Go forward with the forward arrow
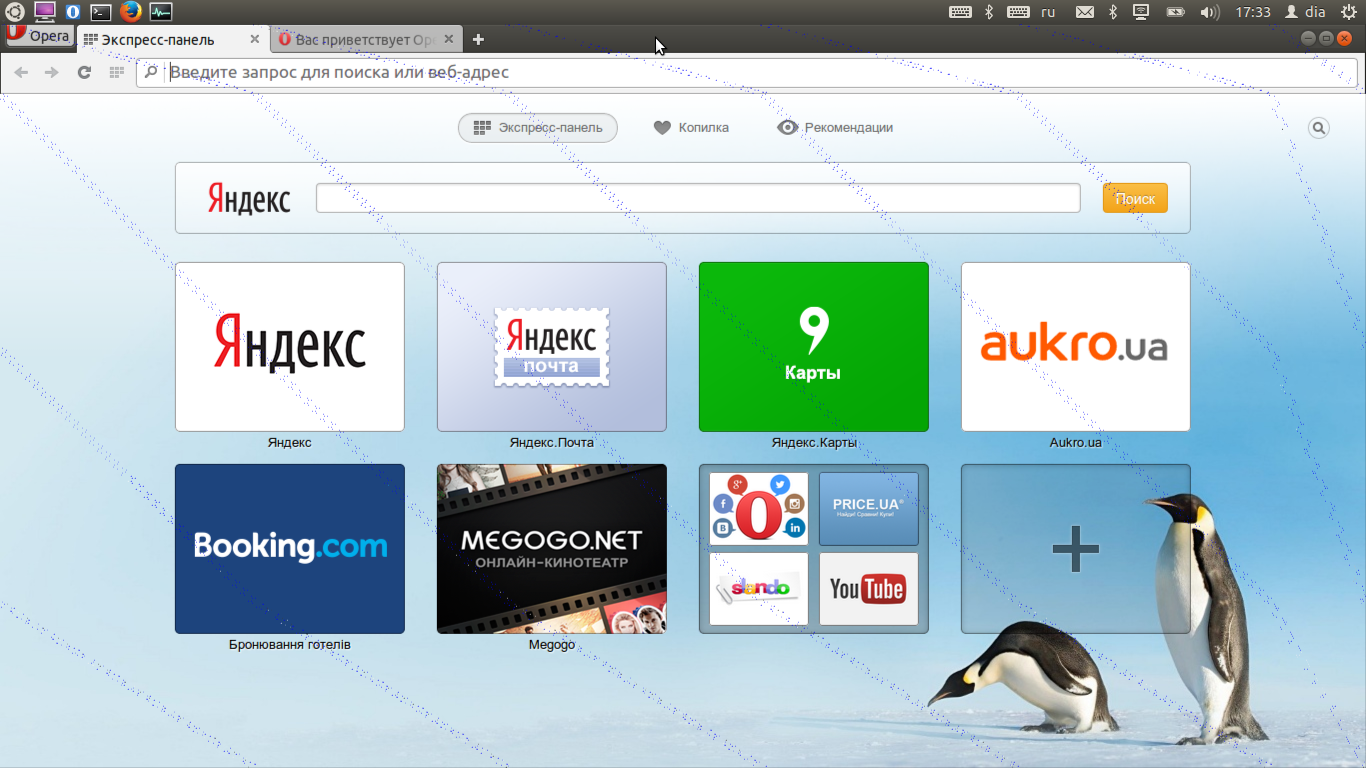This screenshot has height=768, width=1366. pyautogui.click(x=52, y=72)
